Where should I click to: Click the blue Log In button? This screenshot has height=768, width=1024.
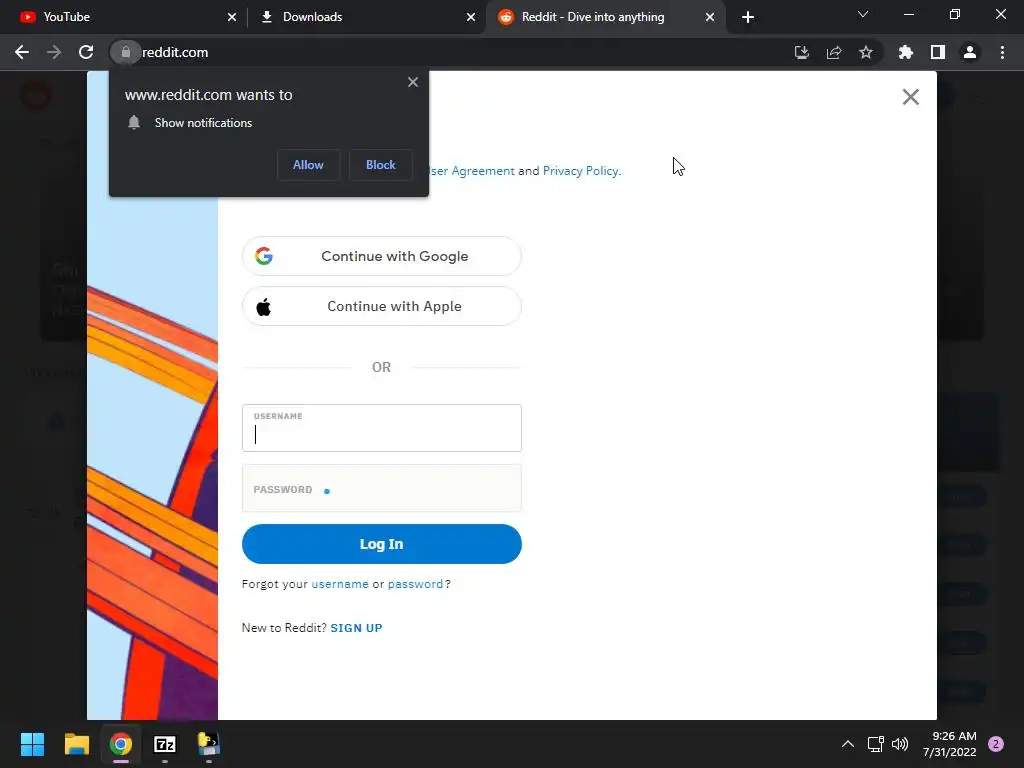click(x=381, y=544)
